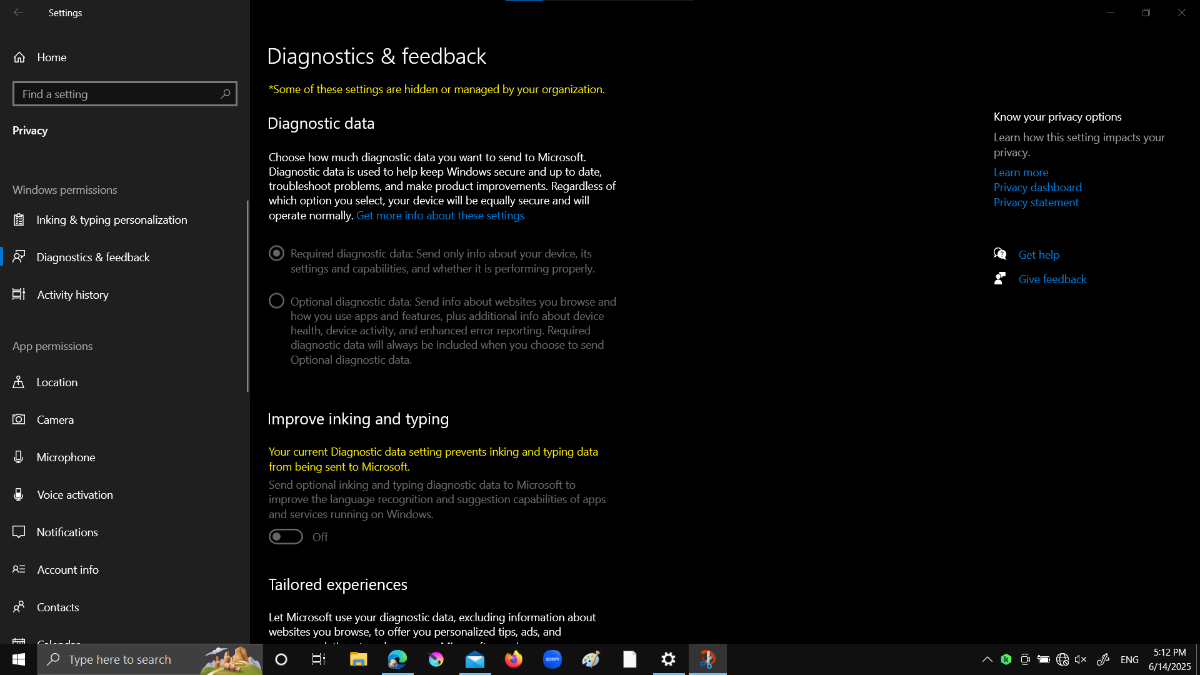The image size is (1200, 675).
Task: Open the Privacy dashboard link
Action: click(1037, 187)
